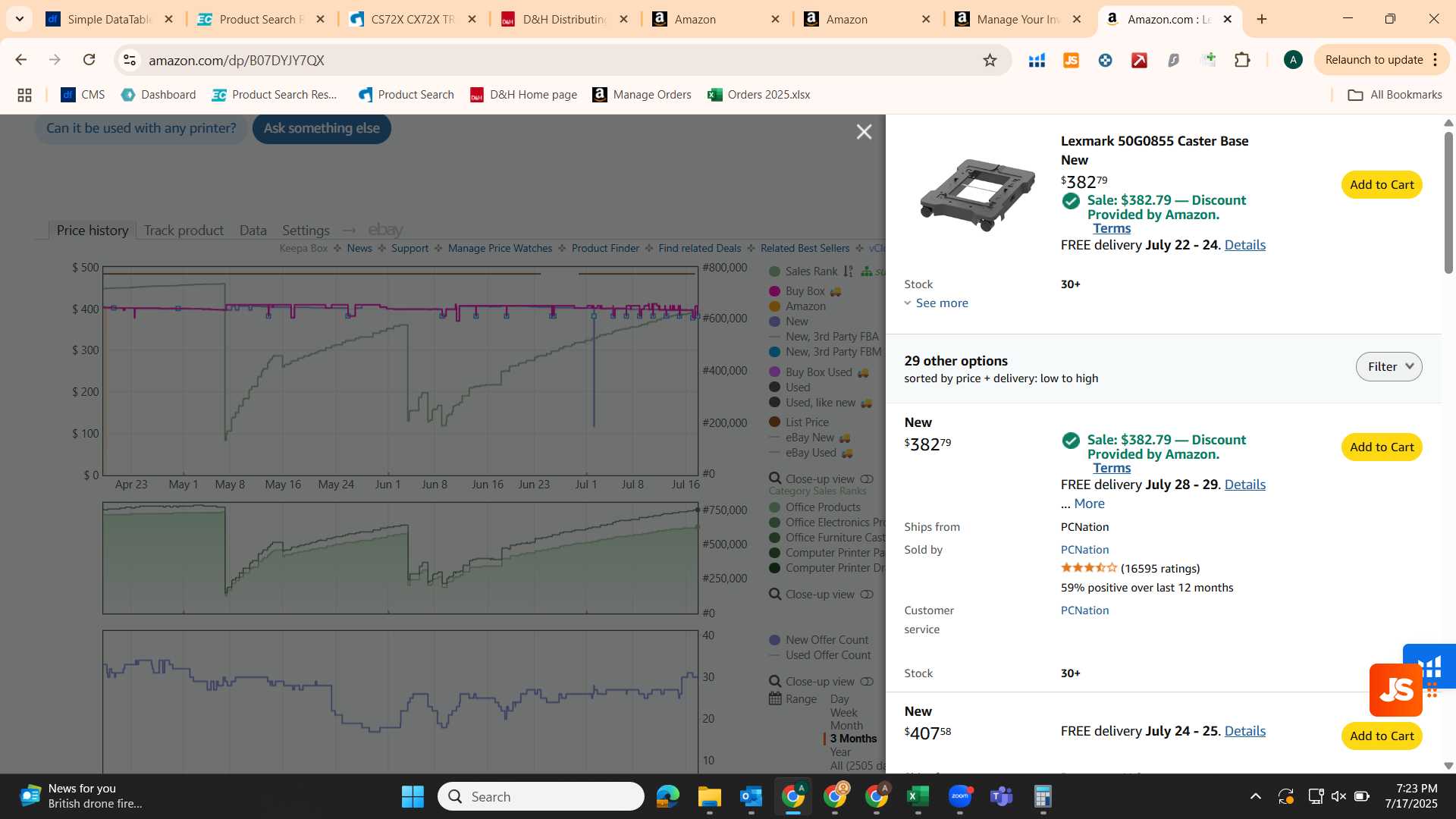
Task: Expand See more under Stock
Action: [937, 303]
